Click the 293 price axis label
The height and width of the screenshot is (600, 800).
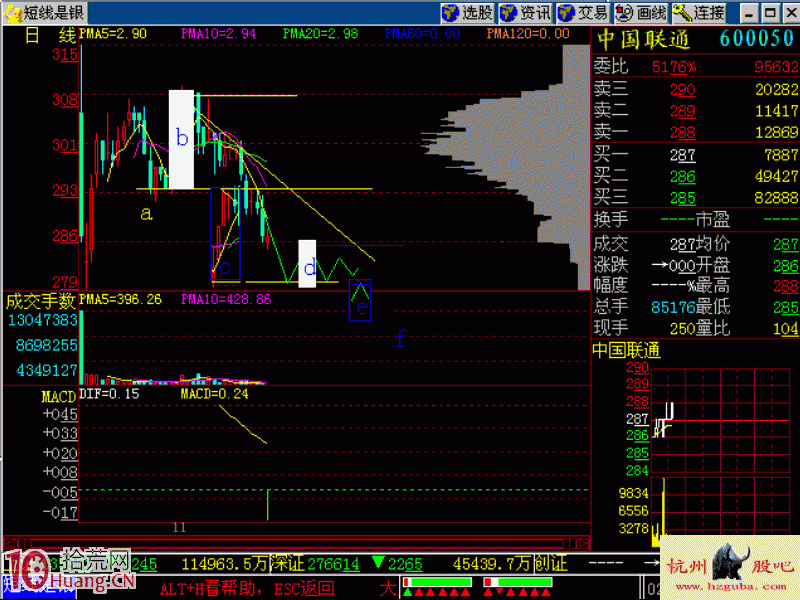(x=65, y=191)
